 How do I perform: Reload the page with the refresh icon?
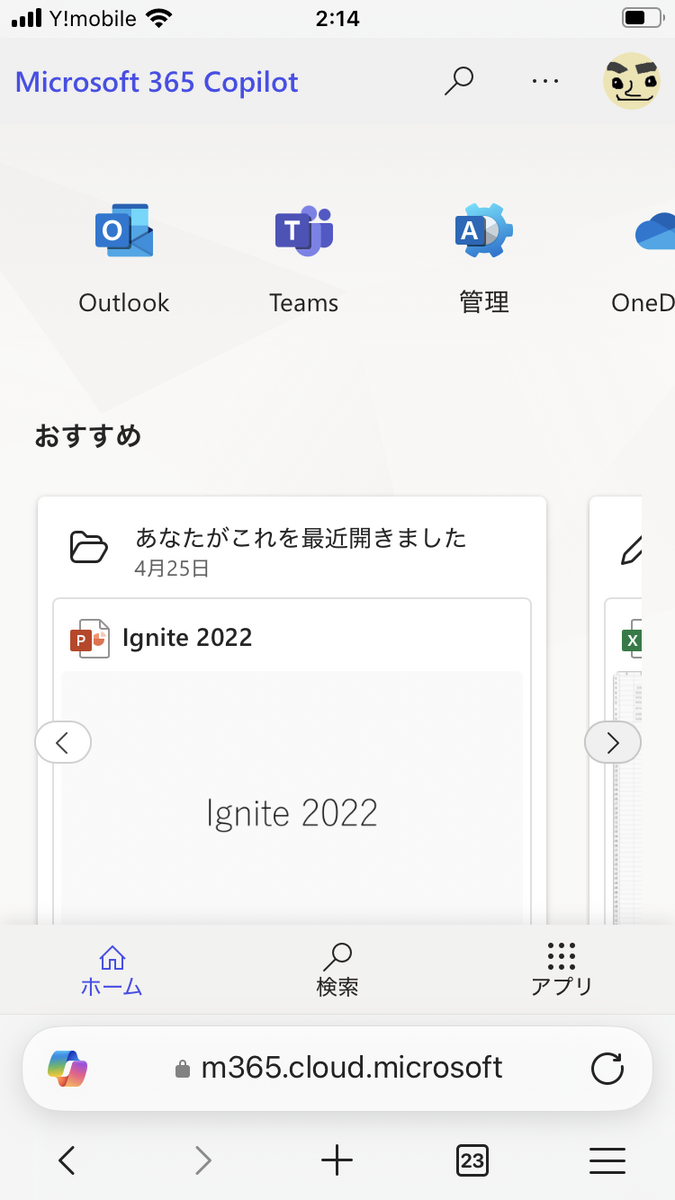pos(608,1068)
